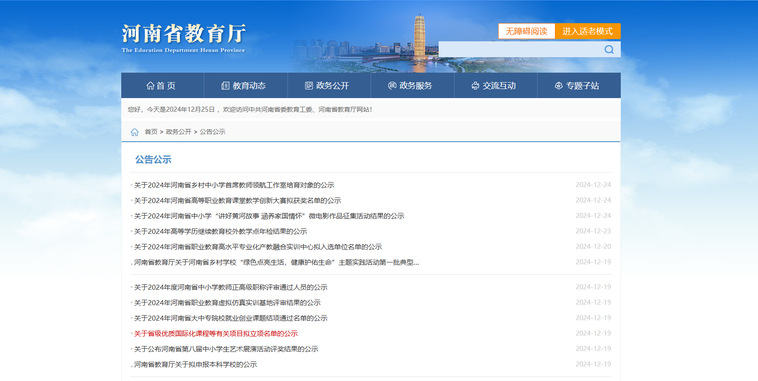The height and width of the screenshot is (381, 758).
Task: Click the date 2024-12-20
Action: (x=593, y=247)
